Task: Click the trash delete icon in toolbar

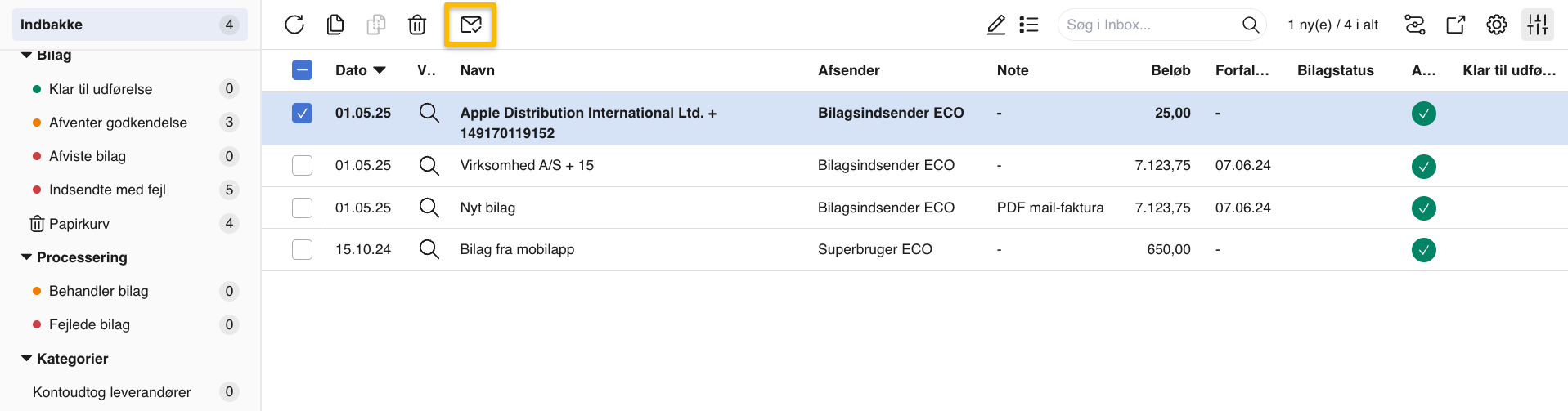Action: point(417,25)
